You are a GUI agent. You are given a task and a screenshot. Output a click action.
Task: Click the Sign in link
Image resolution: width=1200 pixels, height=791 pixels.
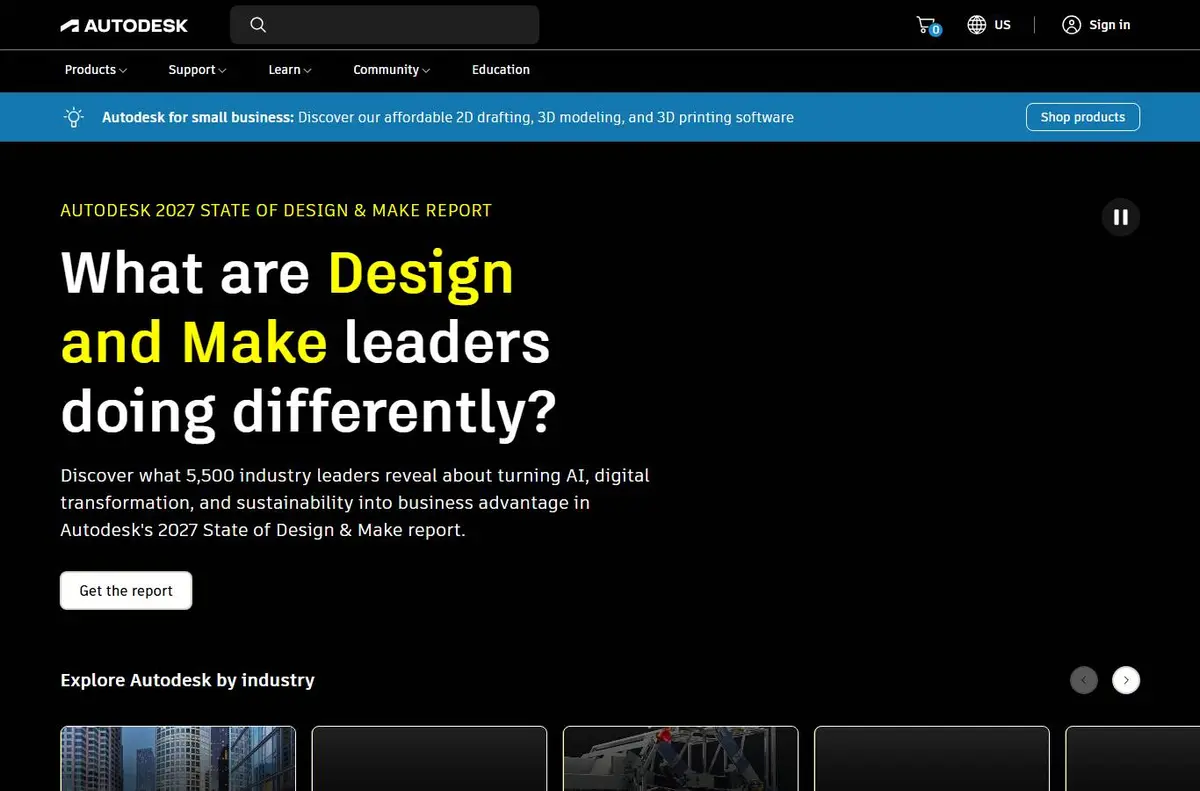click(x=1110, y=25)
